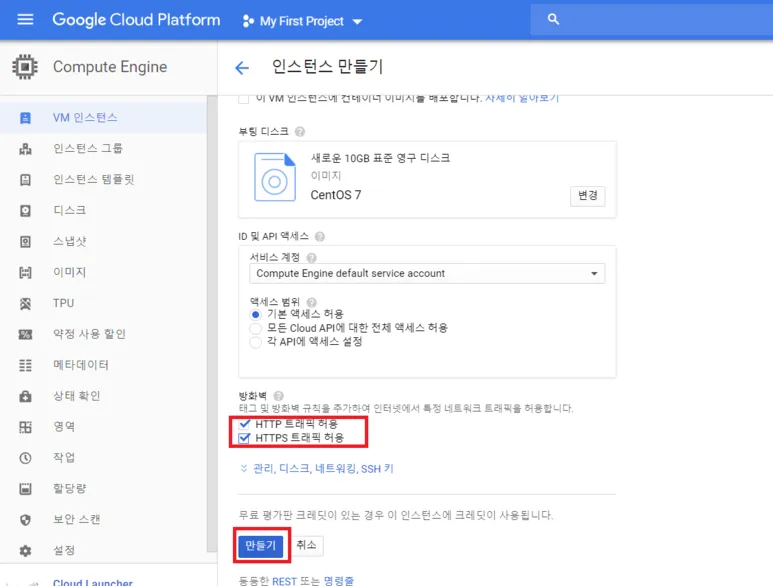Click the 작업 clock icon
Screen dimensions: 773x586
25,458
